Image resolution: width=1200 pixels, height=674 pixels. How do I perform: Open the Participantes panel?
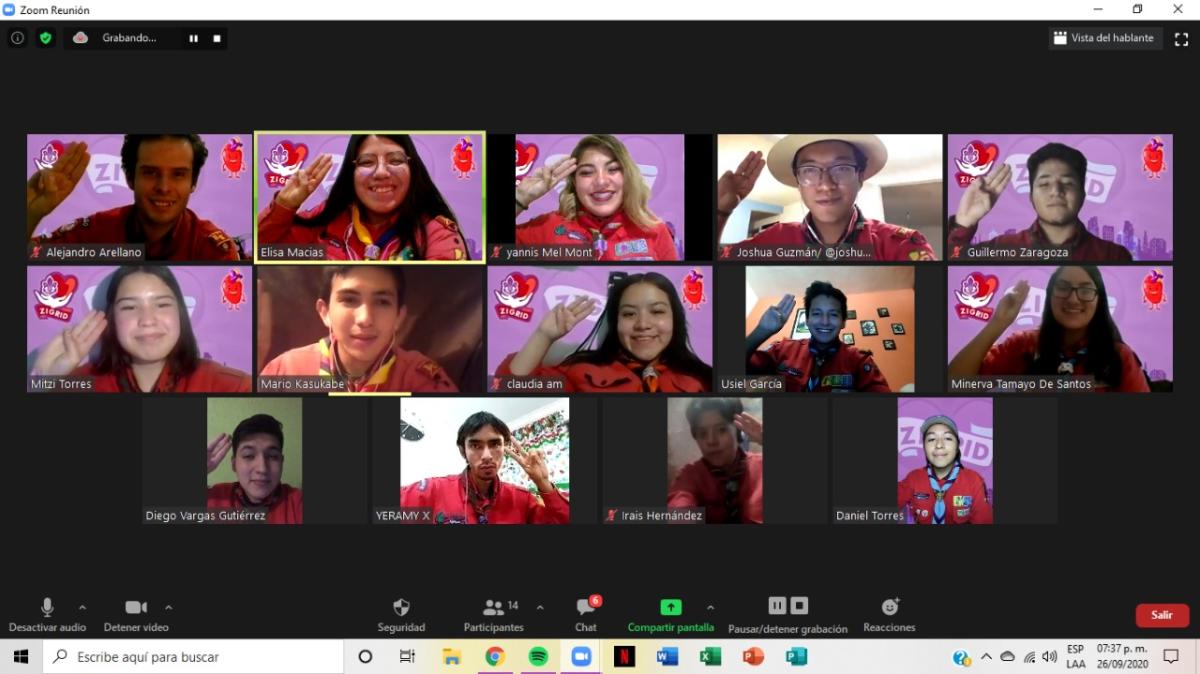[x=493, y=608]
